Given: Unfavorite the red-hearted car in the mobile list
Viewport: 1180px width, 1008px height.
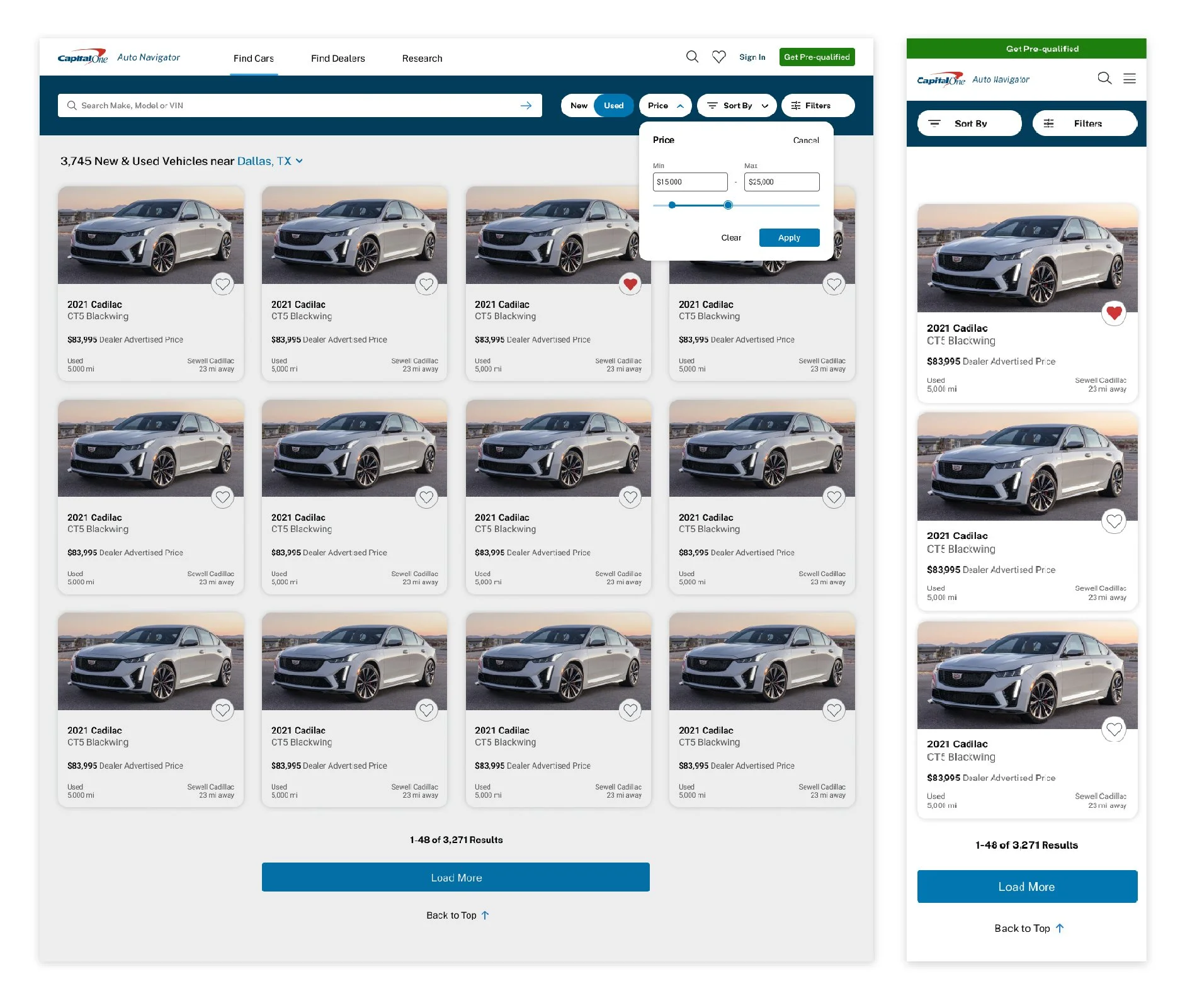Looking at the screenshot, I should pyautogui.click(x=1114, y=312).
